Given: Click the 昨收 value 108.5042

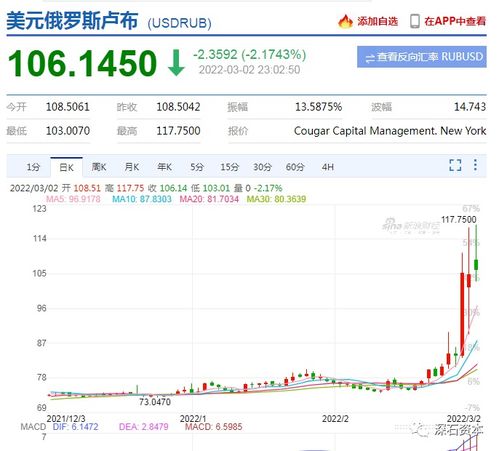Looking at the screenshot, I should (178, 107).
